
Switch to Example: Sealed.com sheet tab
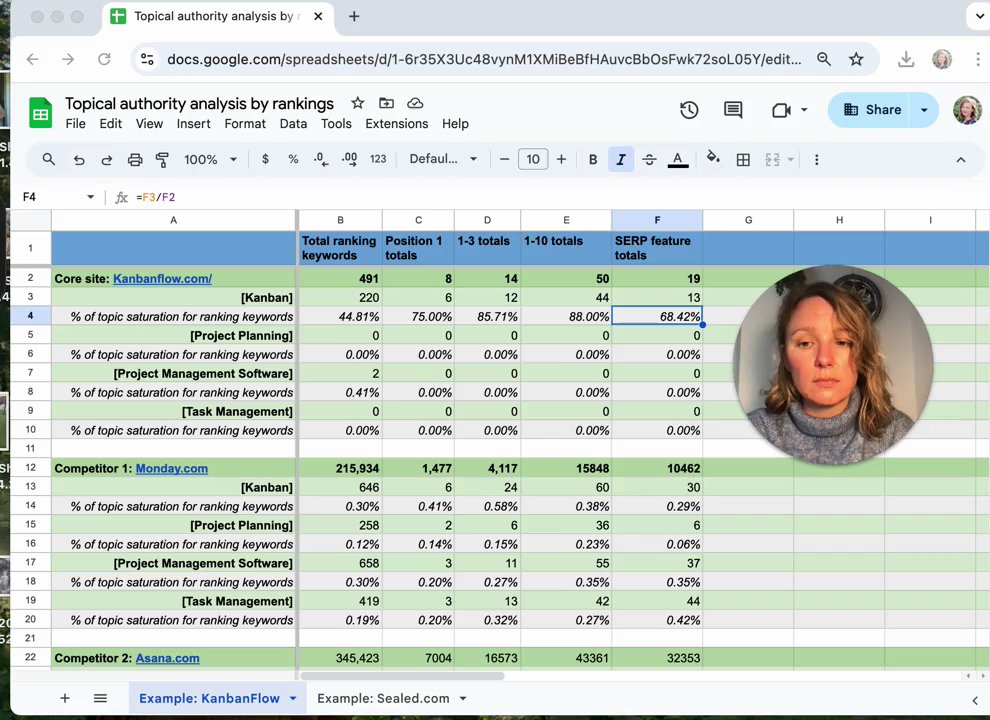pos(383,699)
